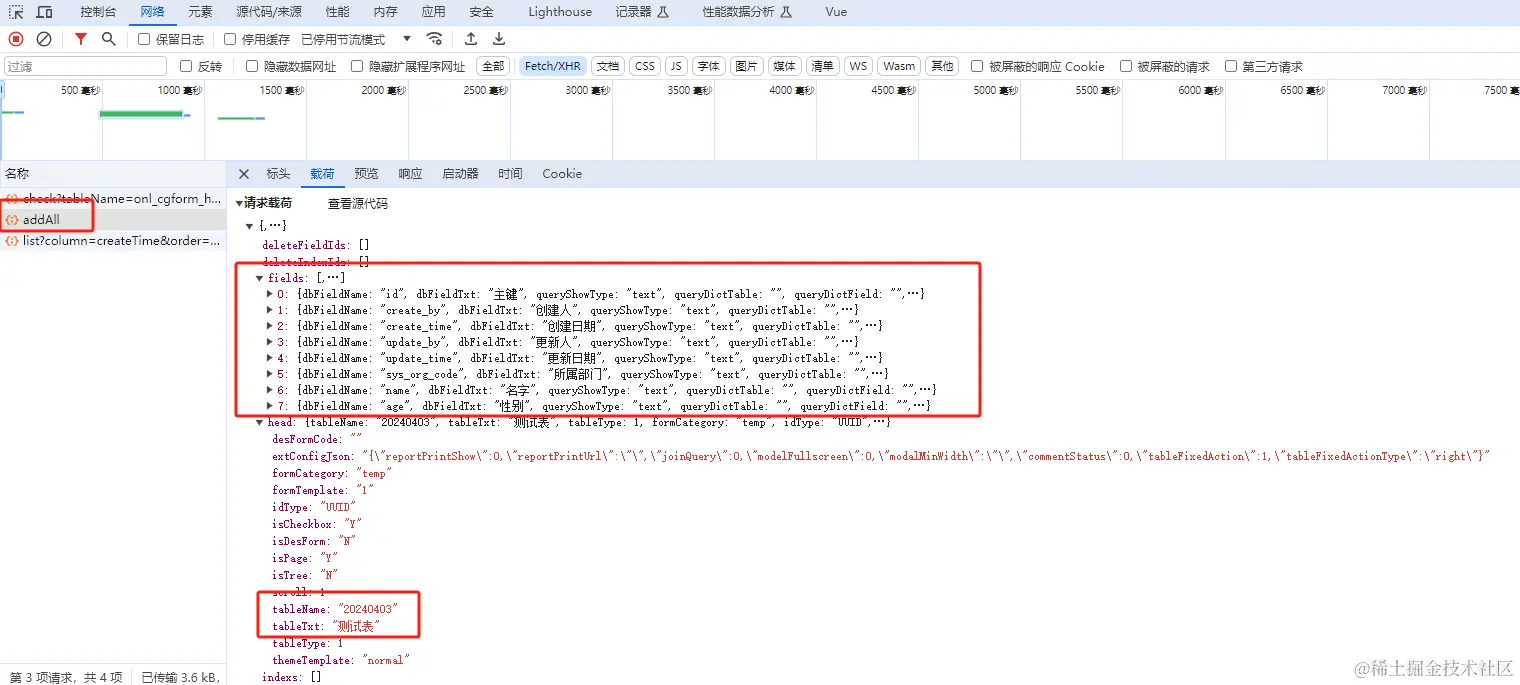The width and height of the screenshot is (1520, 685).
Task: Expand field 1 create_by entry
Action: click(x=270, y=310)
